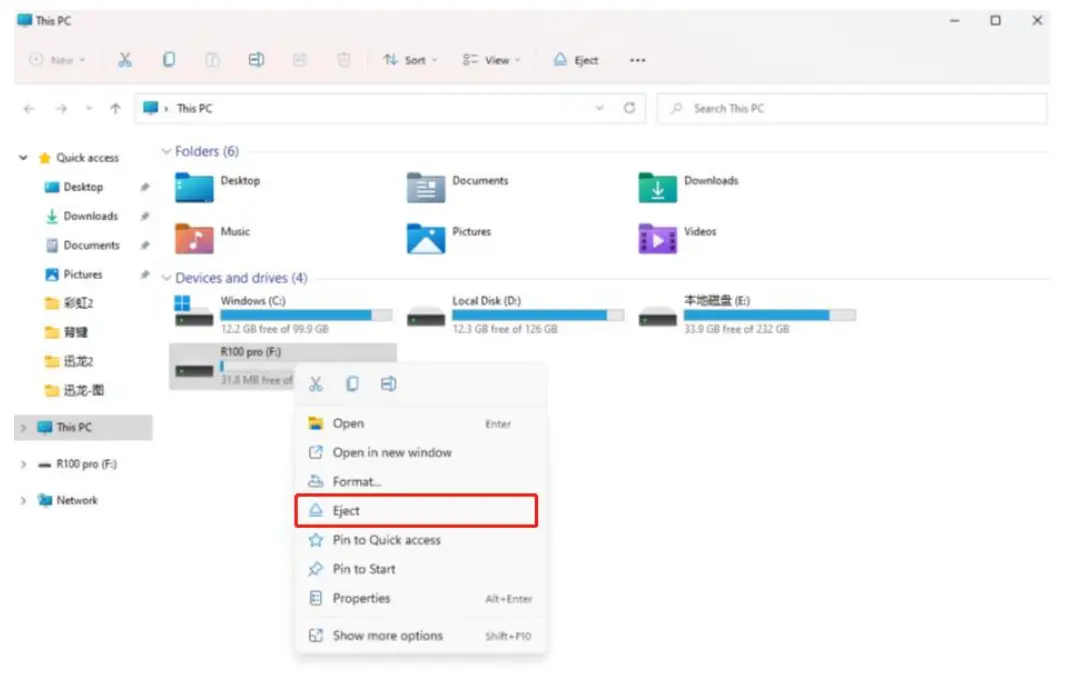Click the Local Disk (D:) capacity bar
Viewport: 1068px width, 684px height.
tap(538, 315)
